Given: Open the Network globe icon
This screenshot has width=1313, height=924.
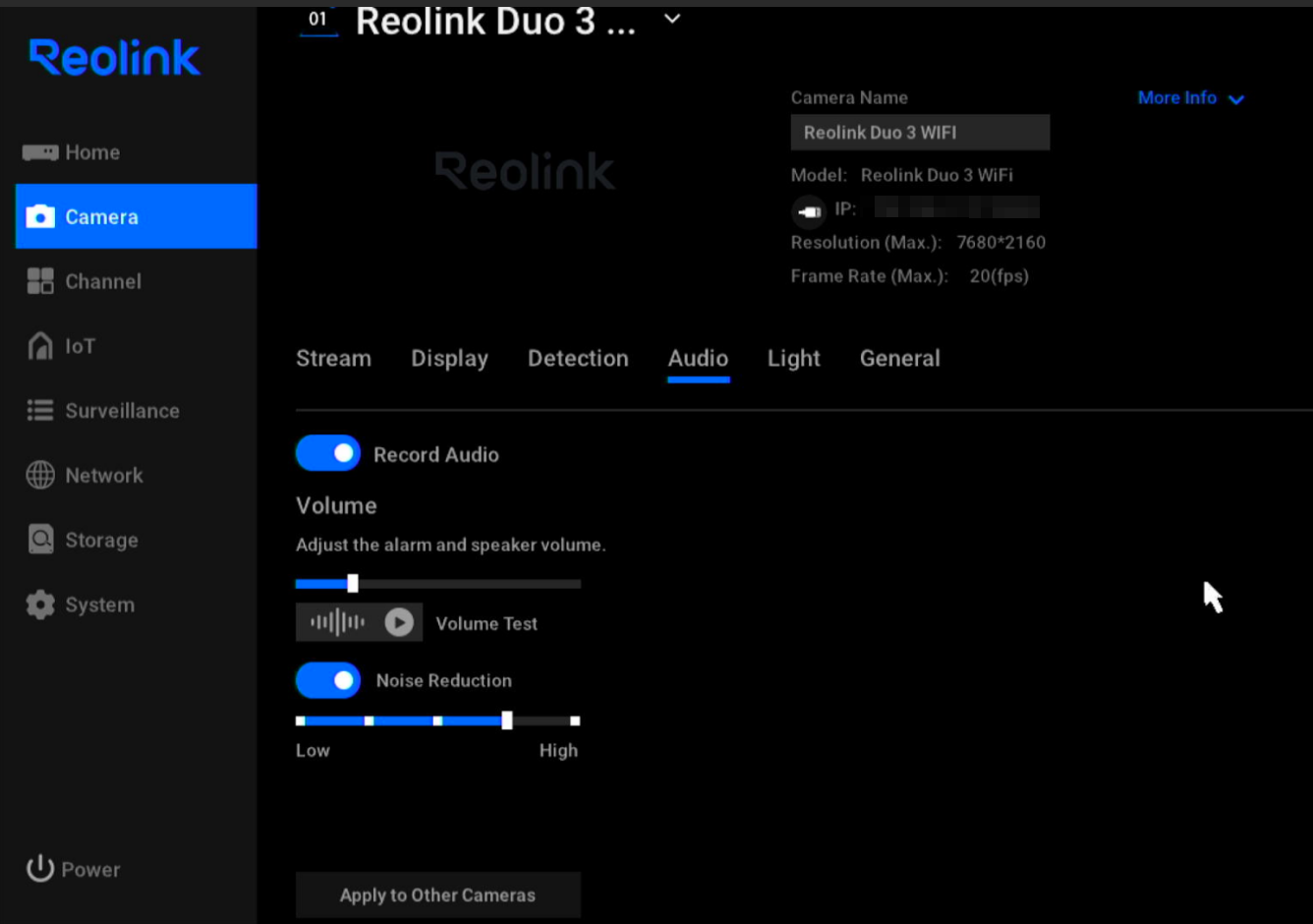Looking at the screenshot, I should click(x=40, y=476).
